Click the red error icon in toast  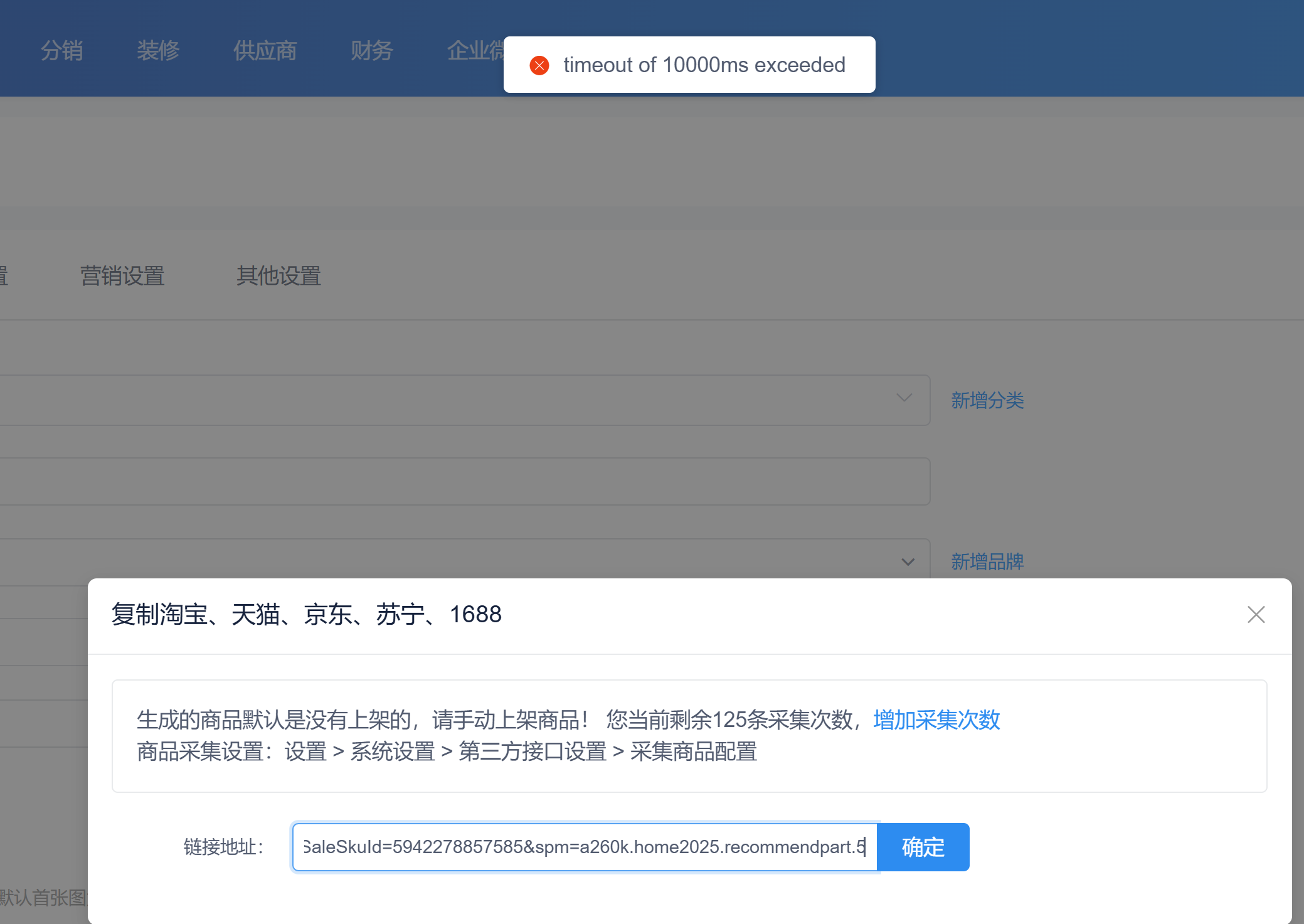click(539, 65)
